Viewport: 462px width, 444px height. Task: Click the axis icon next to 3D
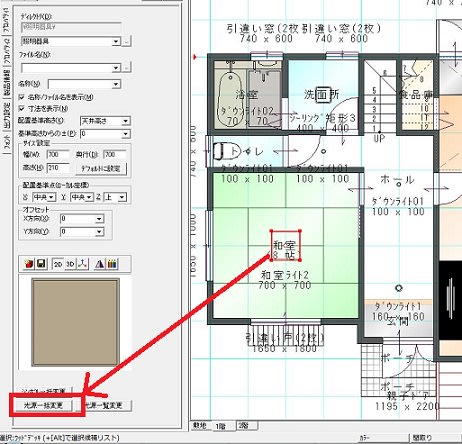click(83, 264)
